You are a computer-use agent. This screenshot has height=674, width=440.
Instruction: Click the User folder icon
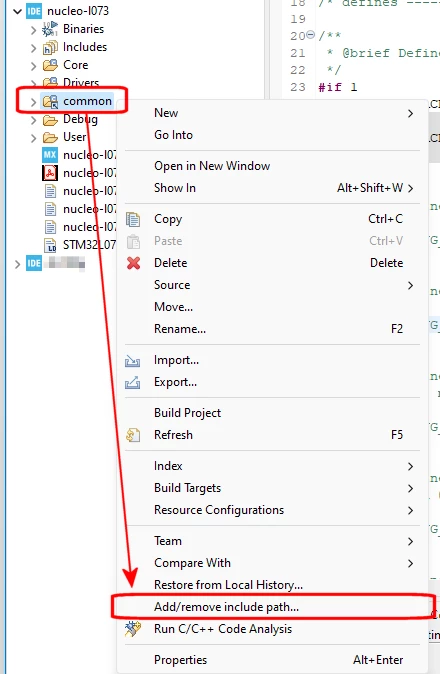50,138
